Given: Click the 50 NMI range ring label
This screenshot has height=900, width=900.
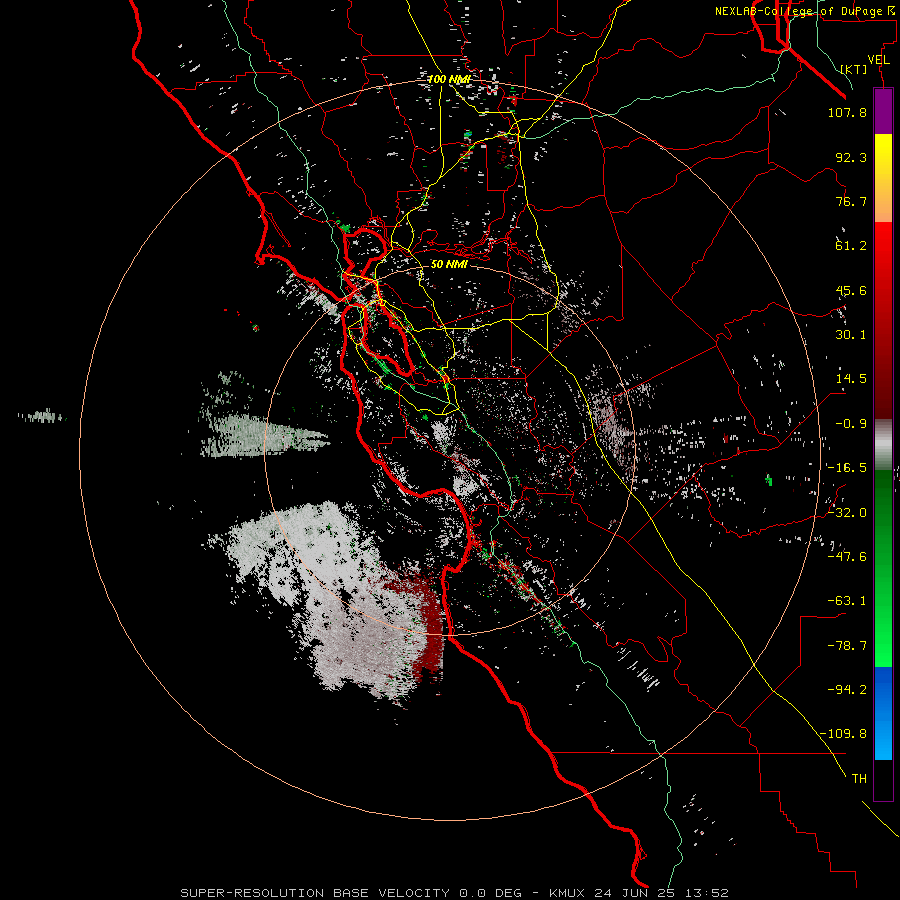Looking at the screenshot, I should [x=449, y=264].
